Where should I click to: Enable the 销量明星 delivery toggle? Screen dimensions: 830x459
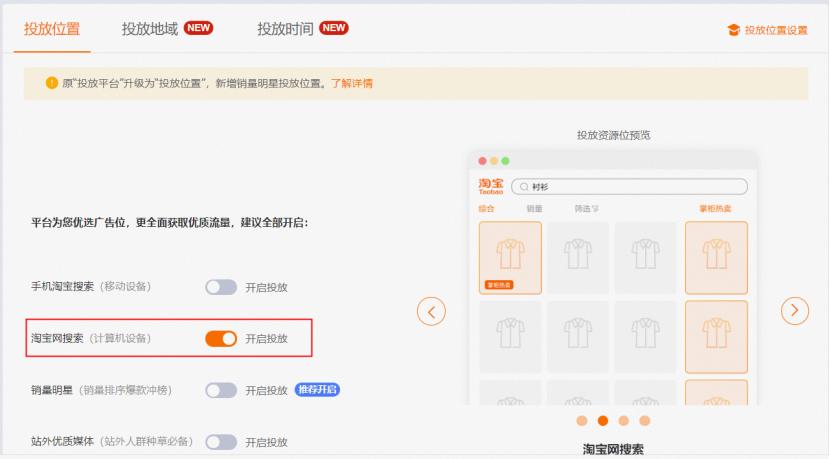pos(221,390)
